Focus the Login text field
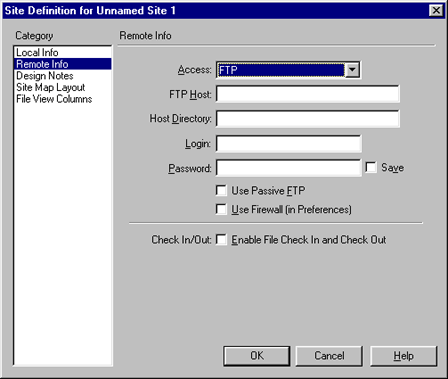 [x=288, y=144]
